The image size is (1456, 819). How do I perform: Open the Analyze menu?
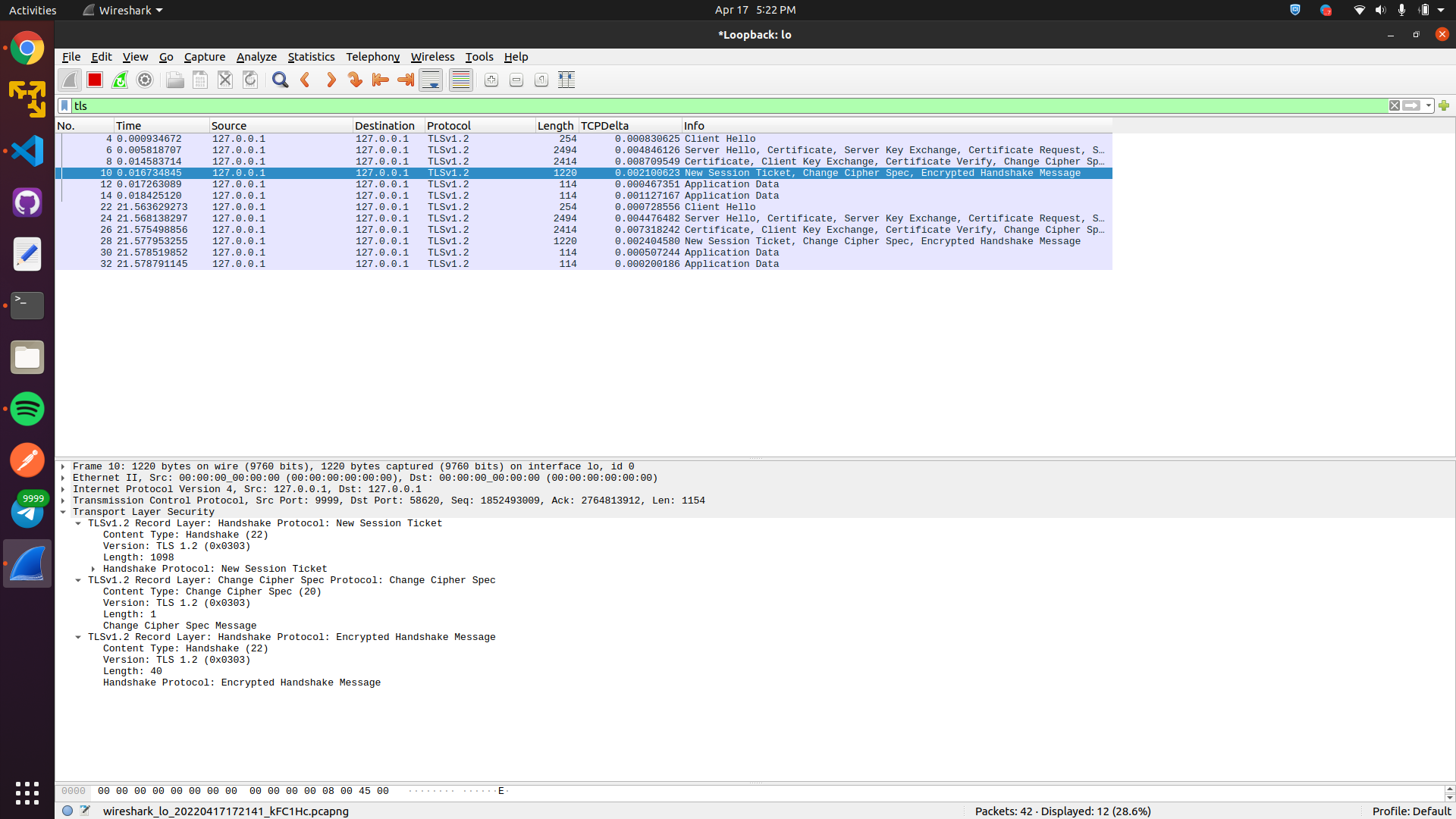point(256,57)
